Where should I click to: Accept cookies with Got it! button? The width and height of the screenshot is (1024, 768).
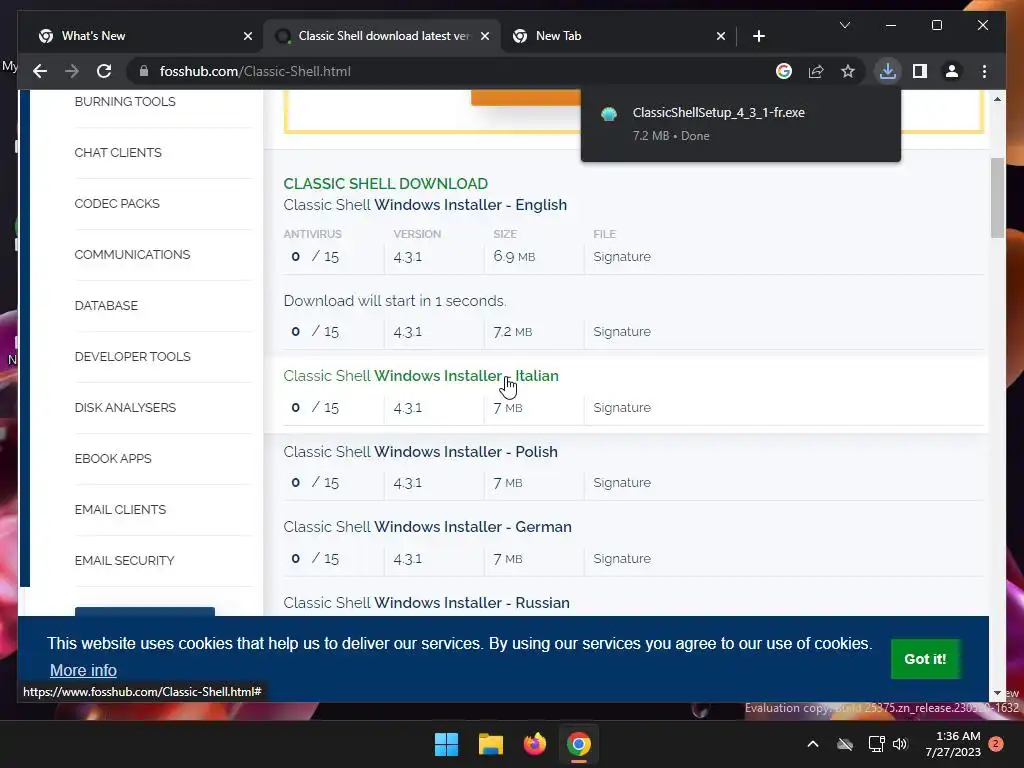pos(925,659)
